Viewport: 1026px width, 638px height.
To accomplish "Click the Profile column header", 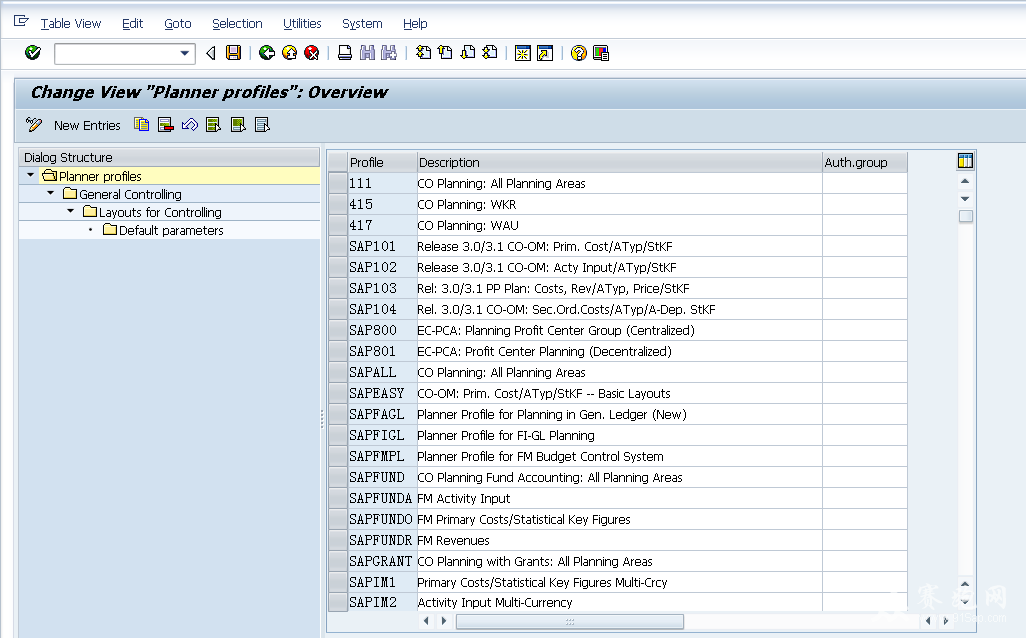I will click(x=382, y=162).
